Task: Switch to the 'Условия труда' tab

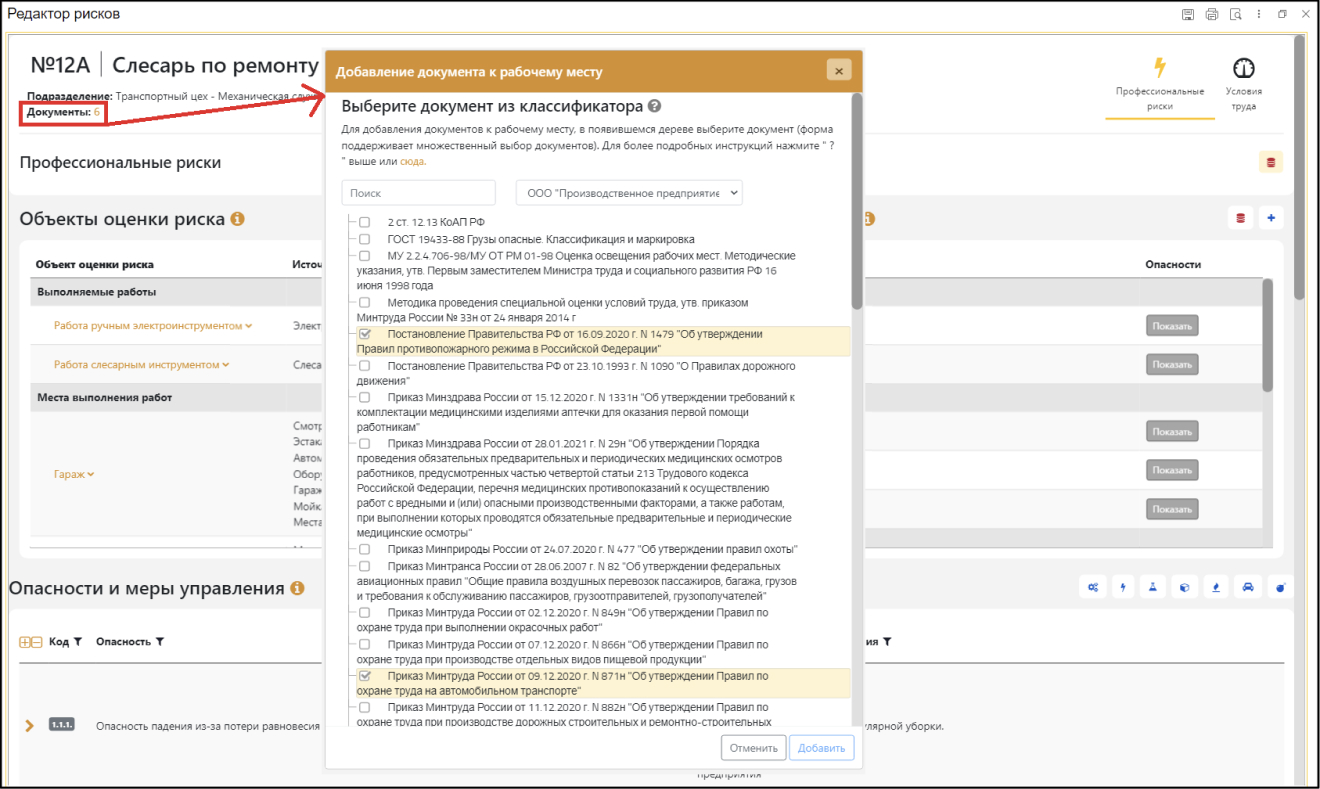Action: pos(1244,83)
